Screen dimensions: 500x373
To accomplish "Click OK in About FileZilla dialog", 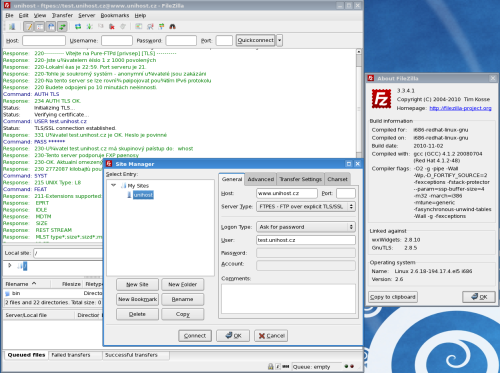I will (x=479, y=297).
